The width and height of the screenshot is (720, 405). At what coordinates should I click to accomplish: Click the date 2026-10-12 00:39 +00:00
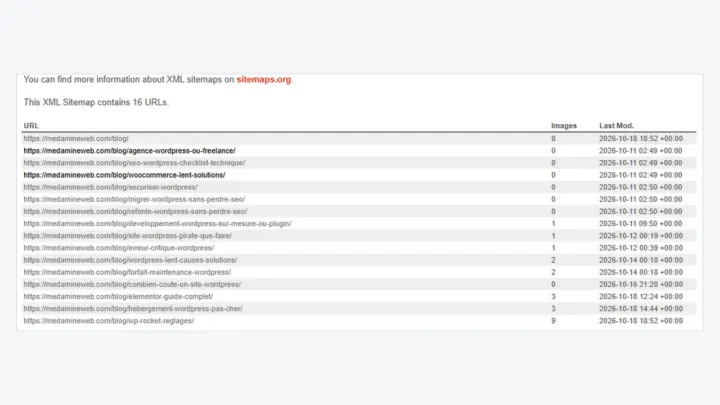pyautogui.click(x=641, y=248)
